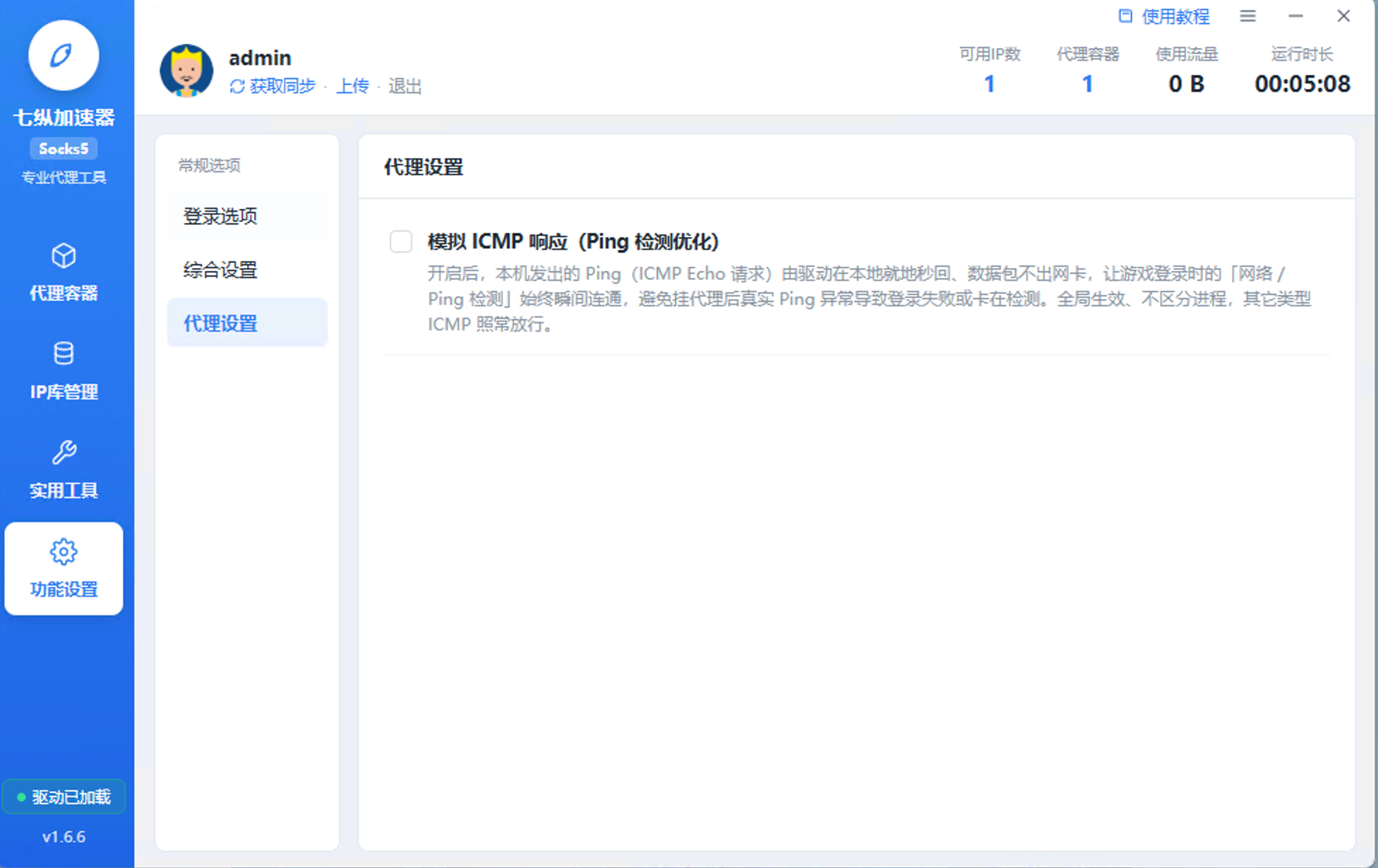
Task: Click the 专业代理工具 subtitle
Action: tap(64, 178)
